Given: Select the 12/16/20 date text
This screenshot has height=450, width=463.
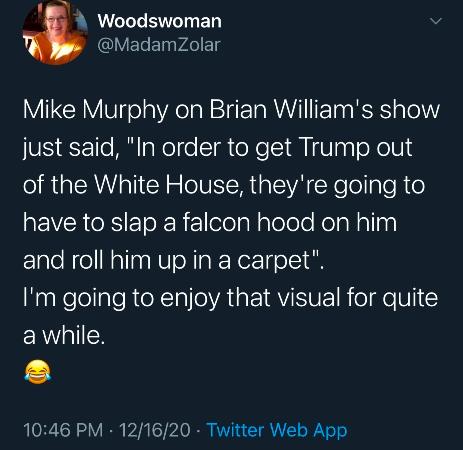Looking at the screenshot, I should point(155,430).
